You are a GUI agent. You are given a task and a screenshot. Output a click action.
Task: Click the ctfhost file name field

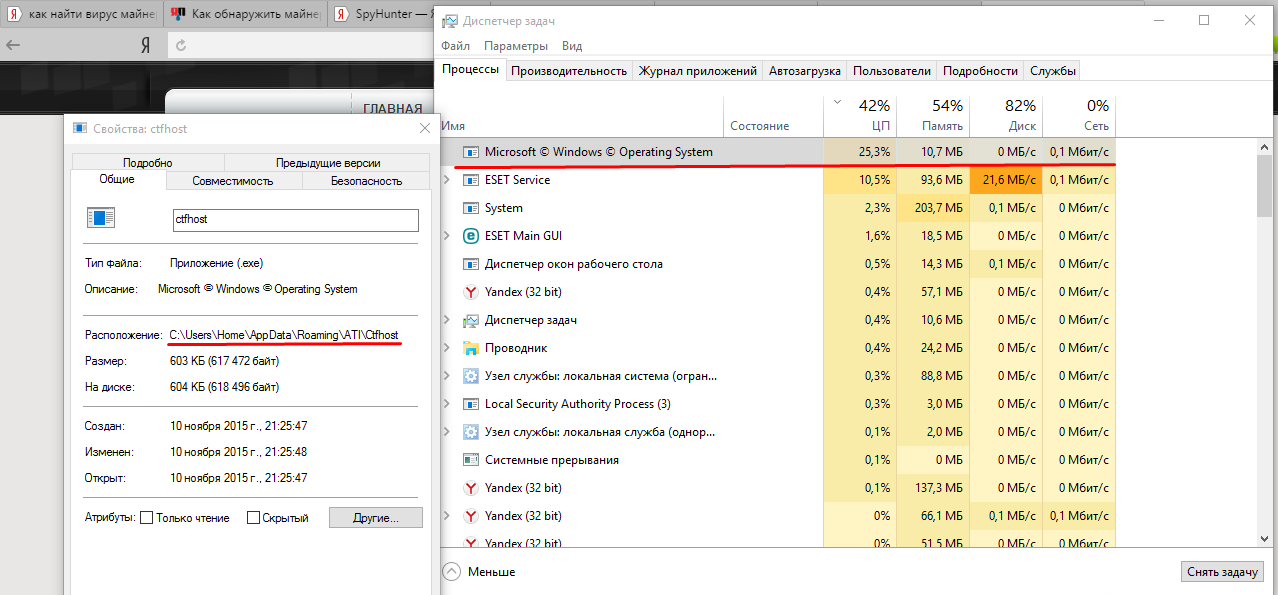[295, 219]
